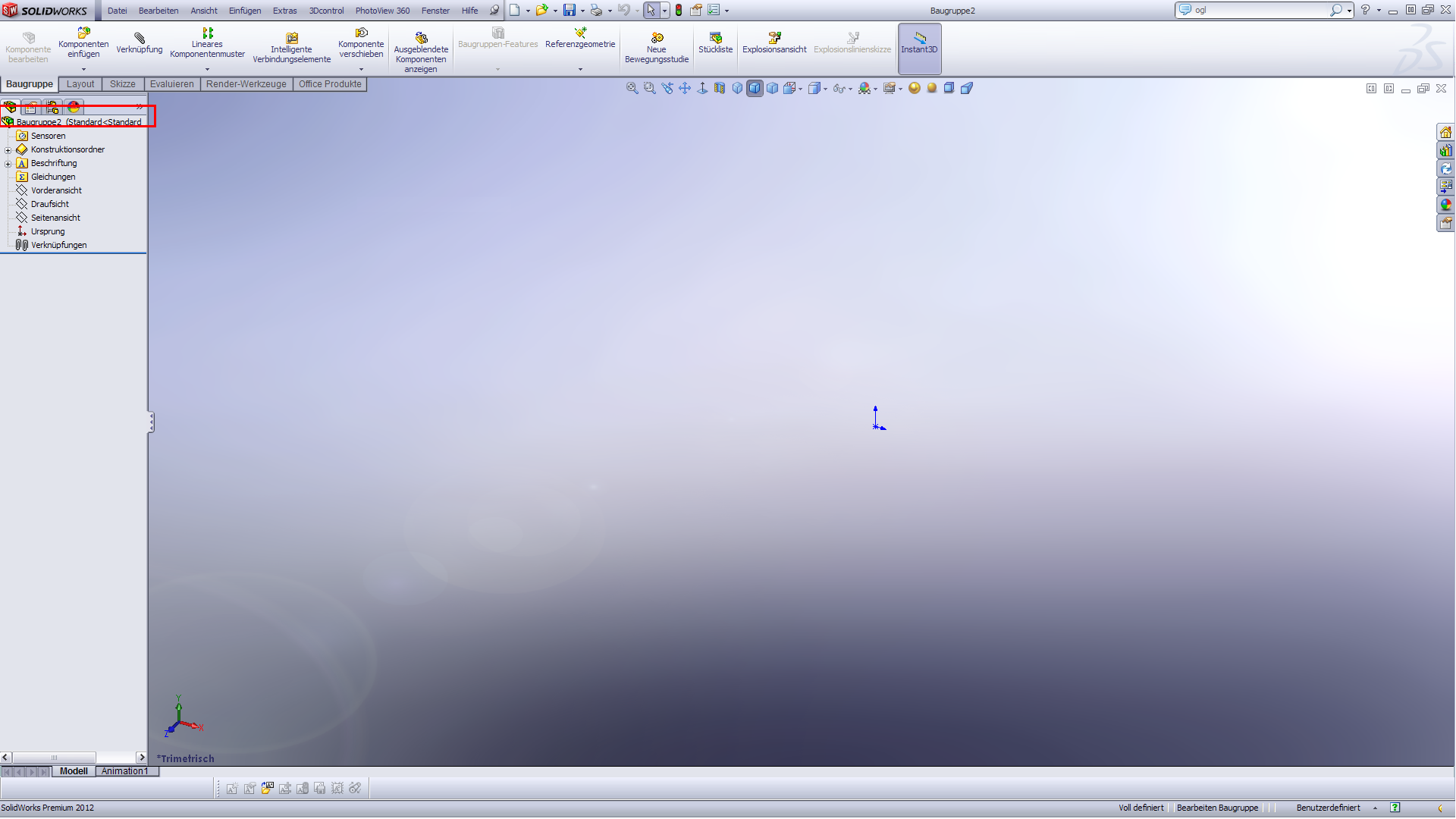Toggle shaded with edges display mode
The height and width of the screenshot is (819, 1456).
coord(755,88)
